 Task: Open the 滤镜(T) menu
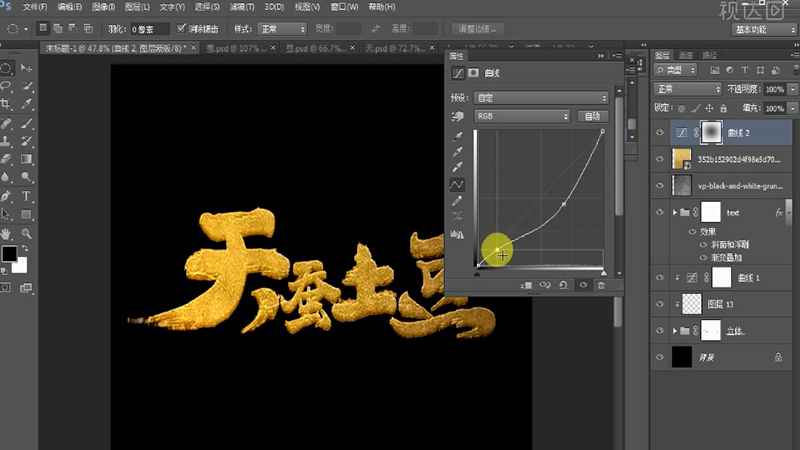click(242, 7)
